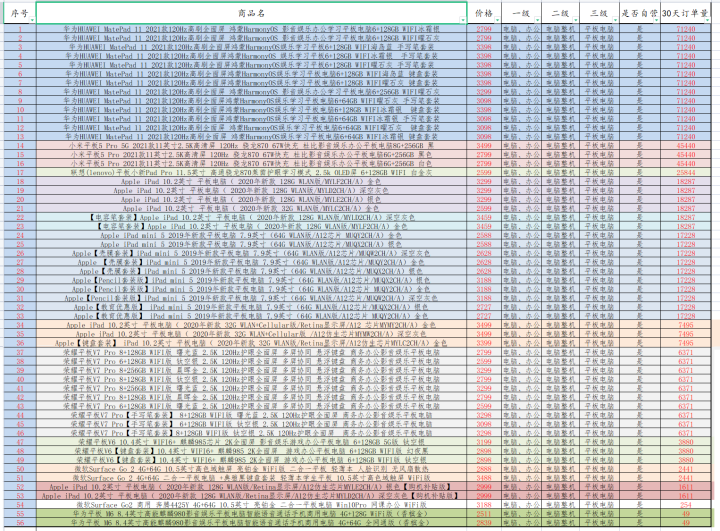Click price 2511 in row 55
The height and width of the screenshot is (531, 720).
[484, 514]
